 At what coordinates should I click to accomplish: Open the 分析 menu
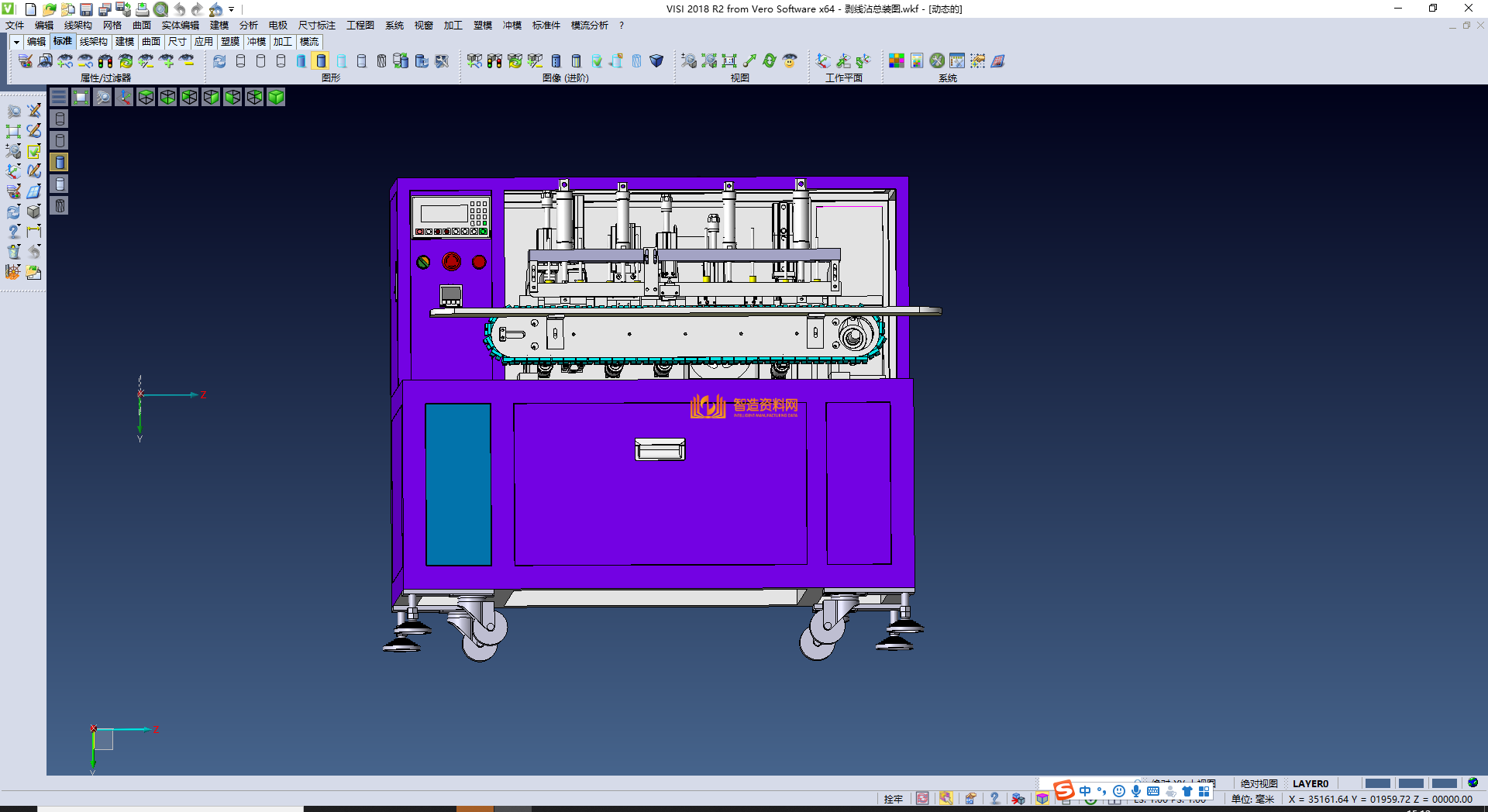pyautogui.click(x=248, y=26)
